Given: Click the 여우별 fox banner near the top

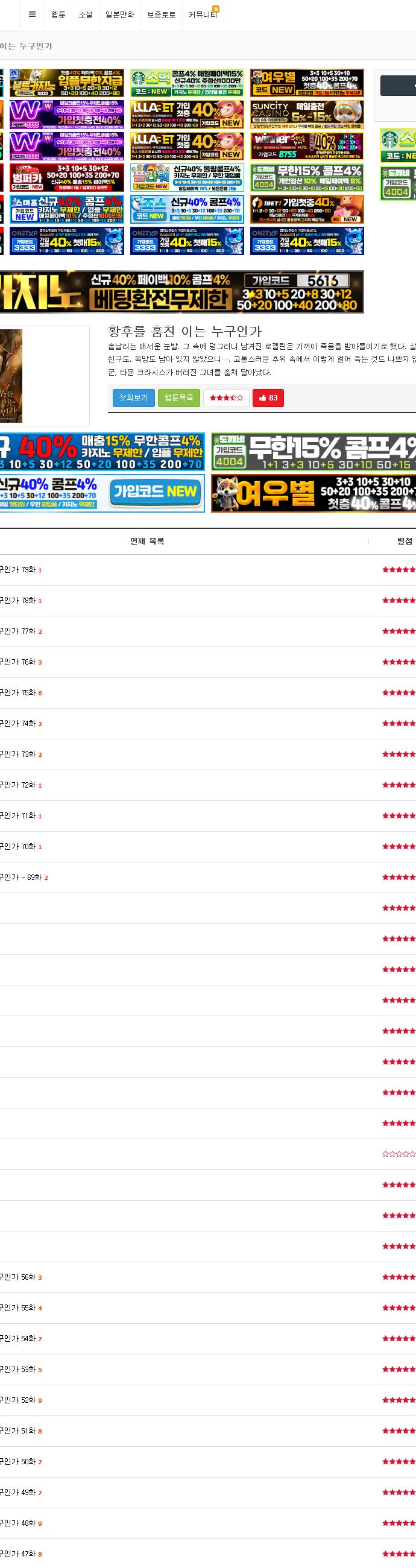Looking at the screenshot, I should [307, 83].
